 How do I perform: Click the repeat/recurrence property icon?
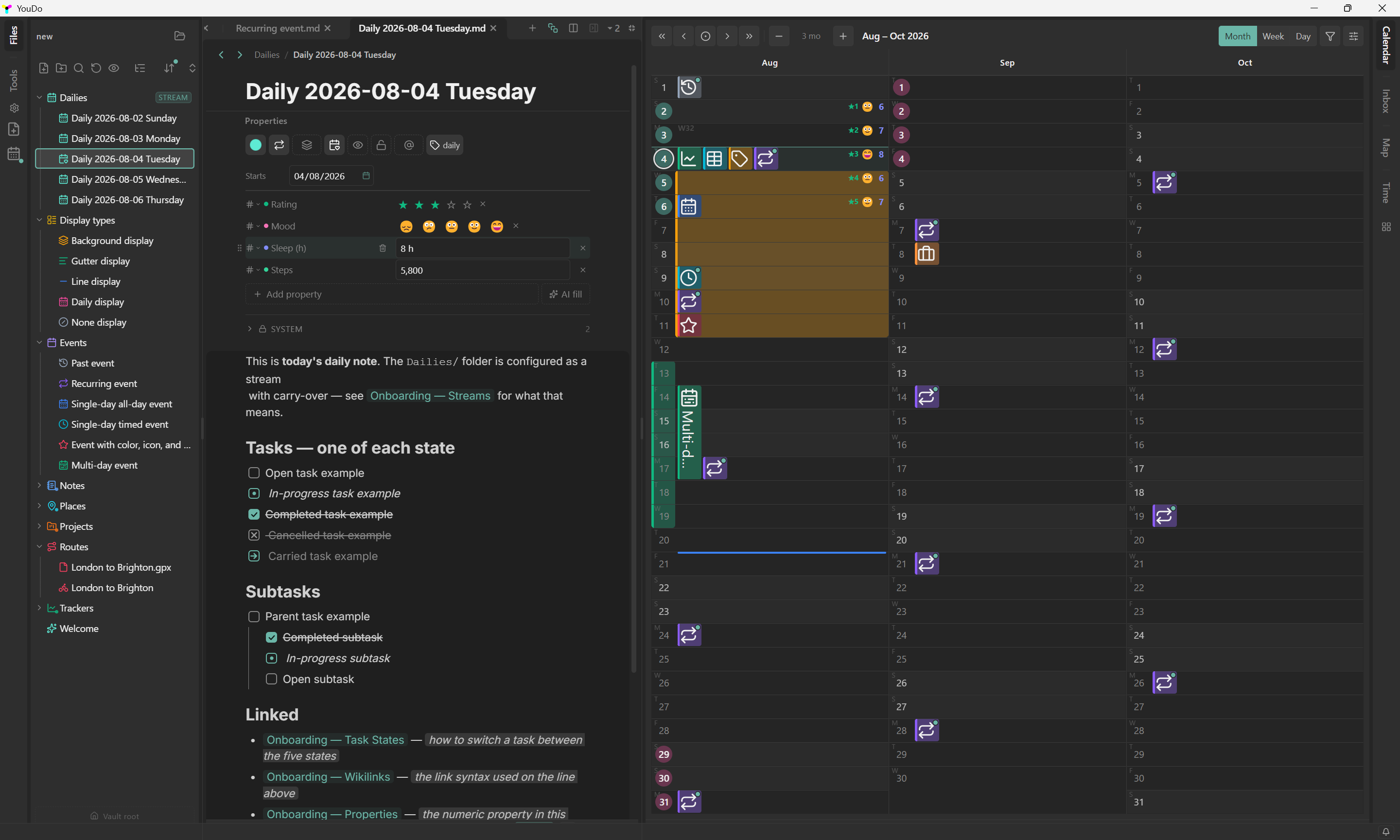coord(279,145)
